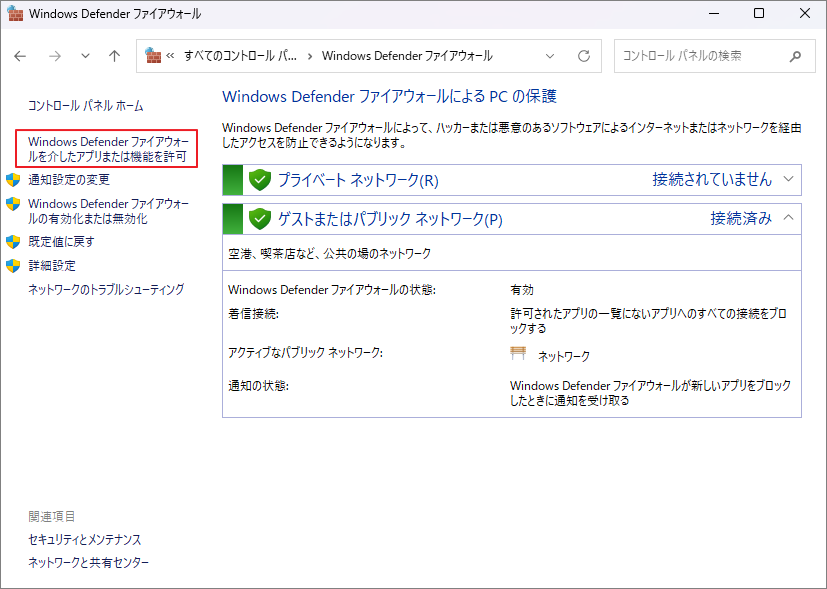Click 通知の状態: label
The image size is (827, 589).
point(258,385)
